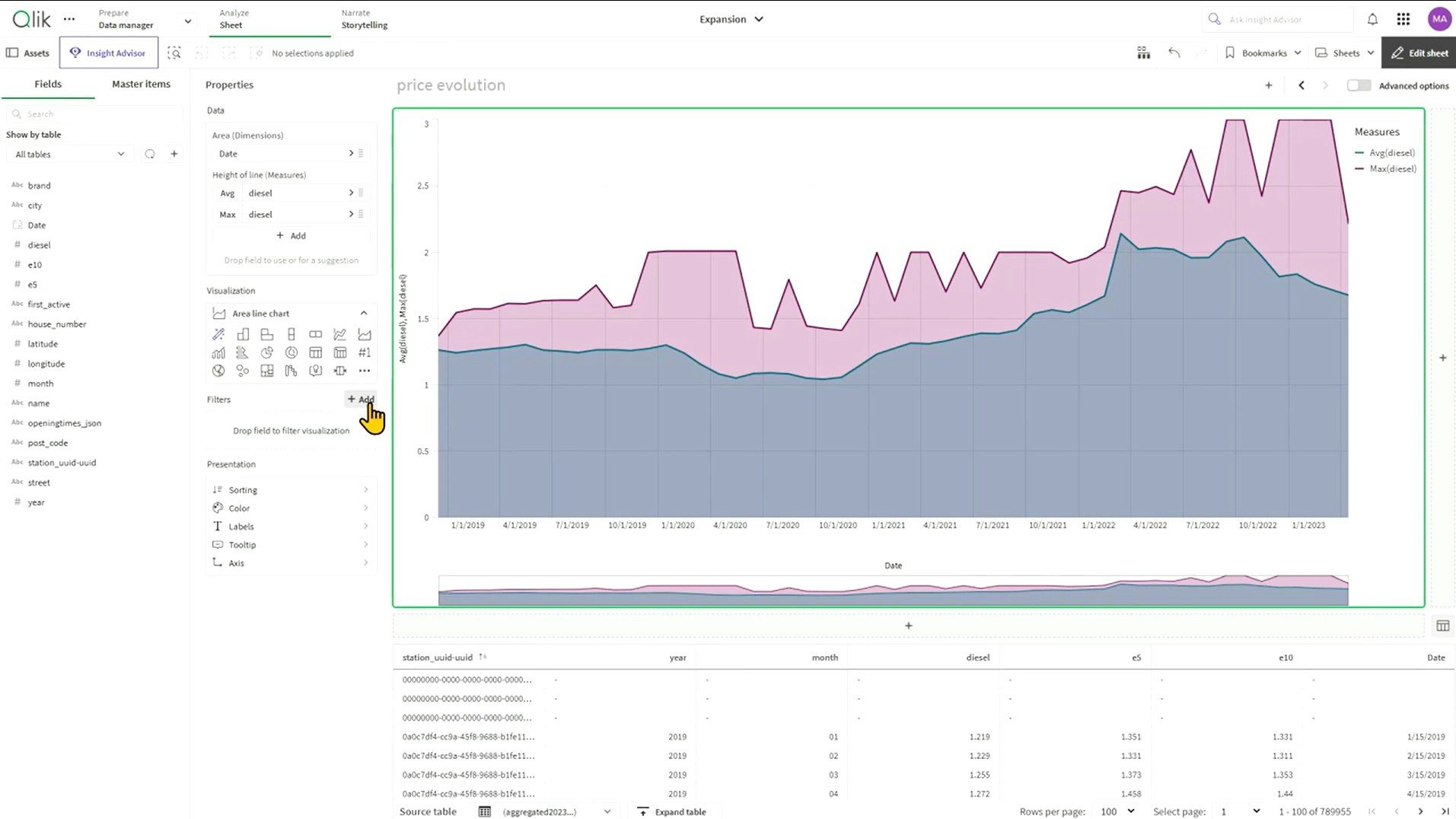Expand the Color presentation section
The height and width of the screenshot is (819, 1456).
(x=291, y=508)
